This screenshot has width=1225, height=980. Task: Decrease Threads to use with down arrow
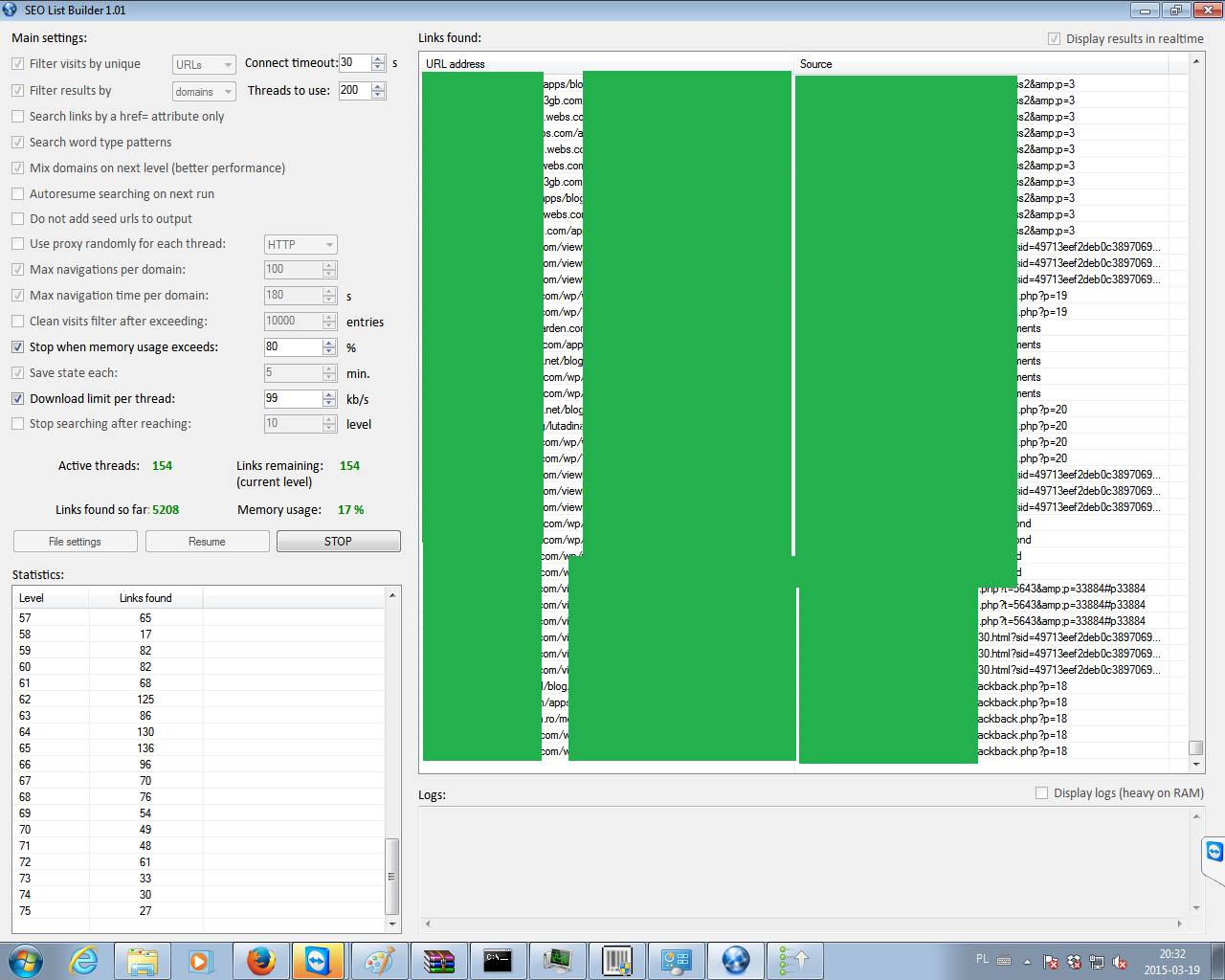tap(378, 95)
